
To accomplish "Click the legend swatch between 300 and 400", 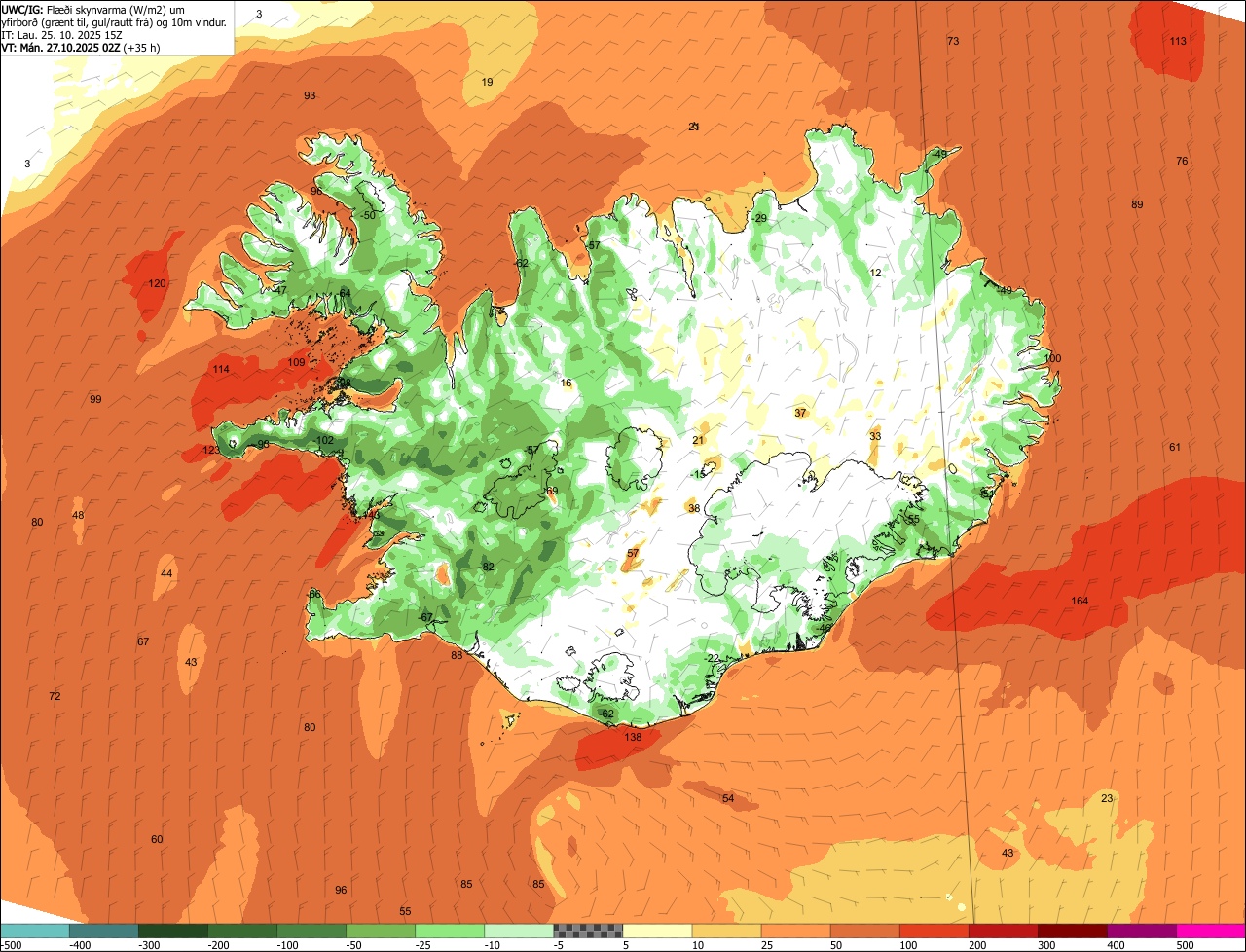I will 1072,931.
